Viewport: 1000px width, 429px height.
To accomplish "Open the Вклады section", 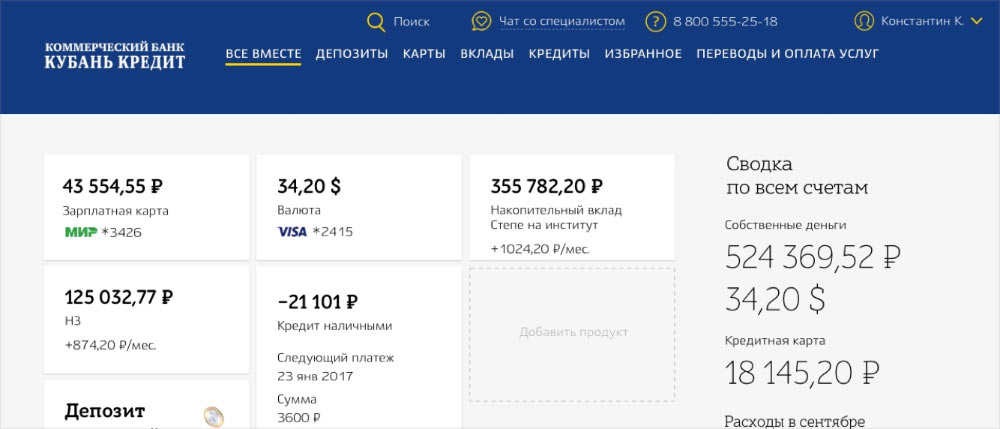I will click(x=487, y=54).
